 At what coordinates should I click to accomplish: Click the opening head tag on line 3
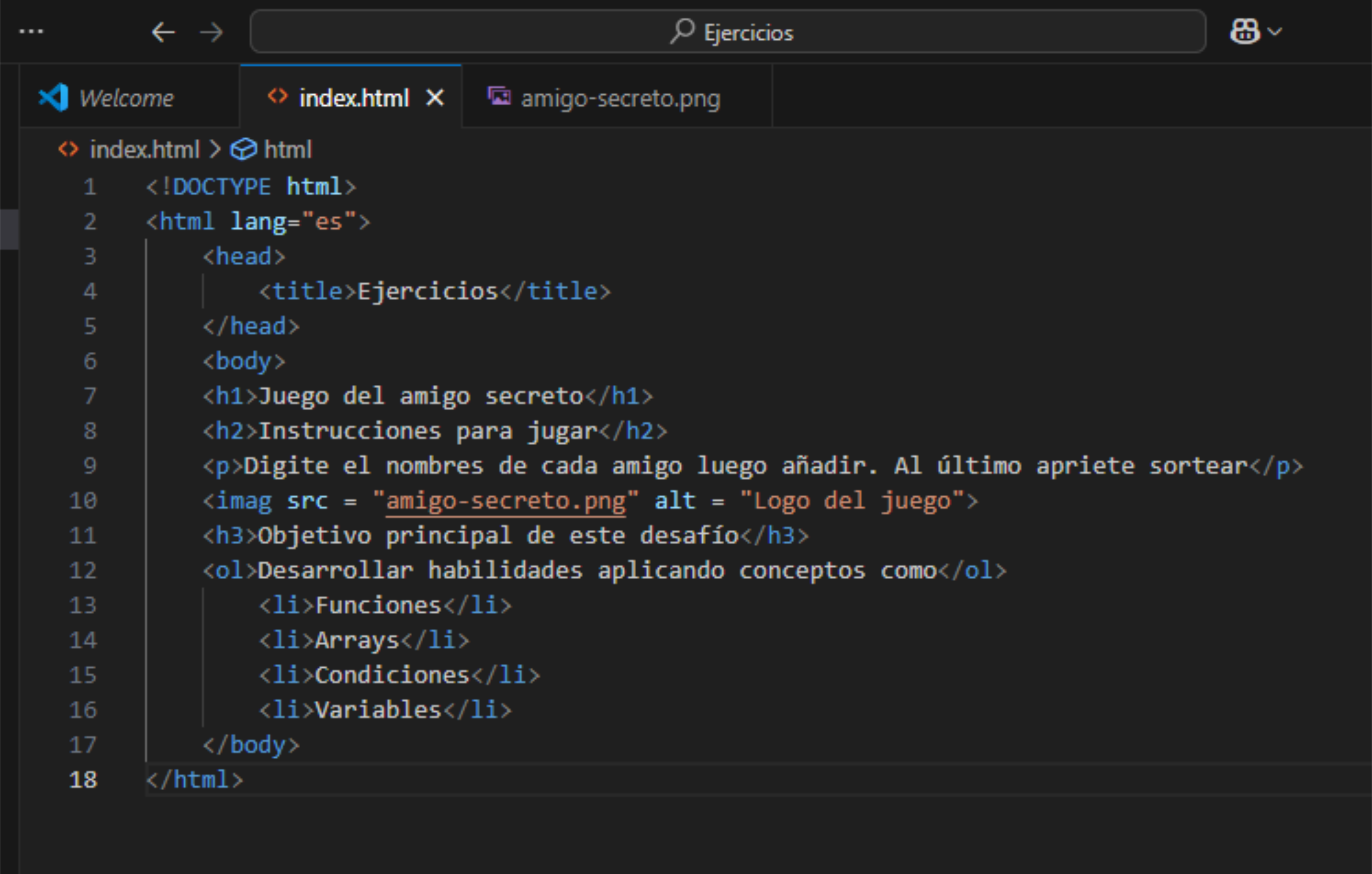pos(244,257)
